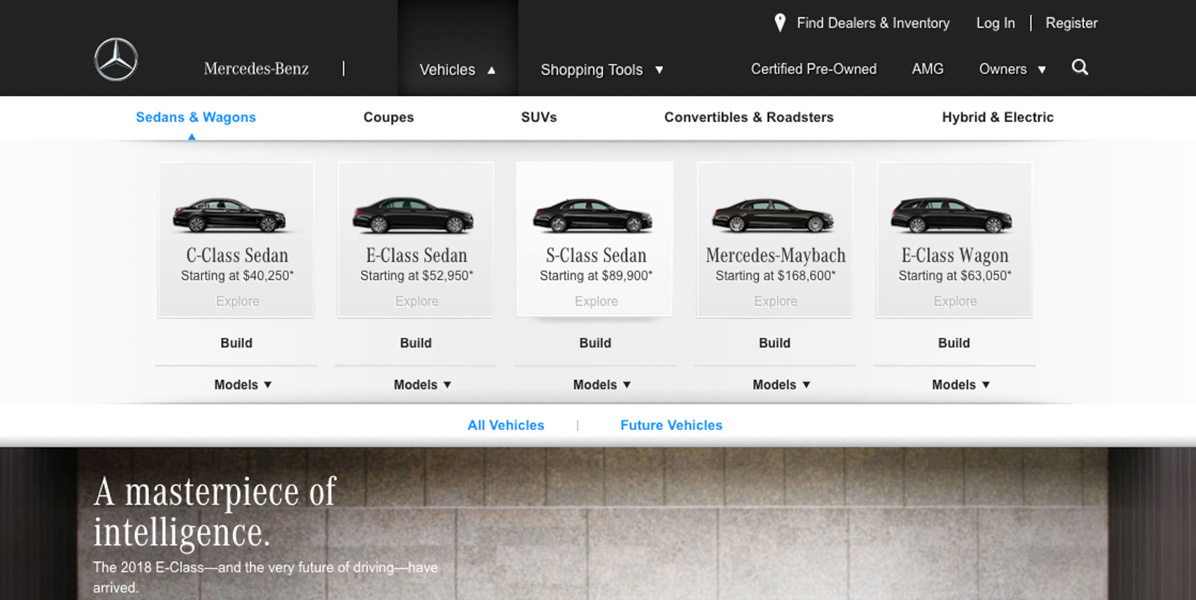Select the Hybrid & Electric tab
This screenshot has height=600, width=1196.
[x=997, y=117]
